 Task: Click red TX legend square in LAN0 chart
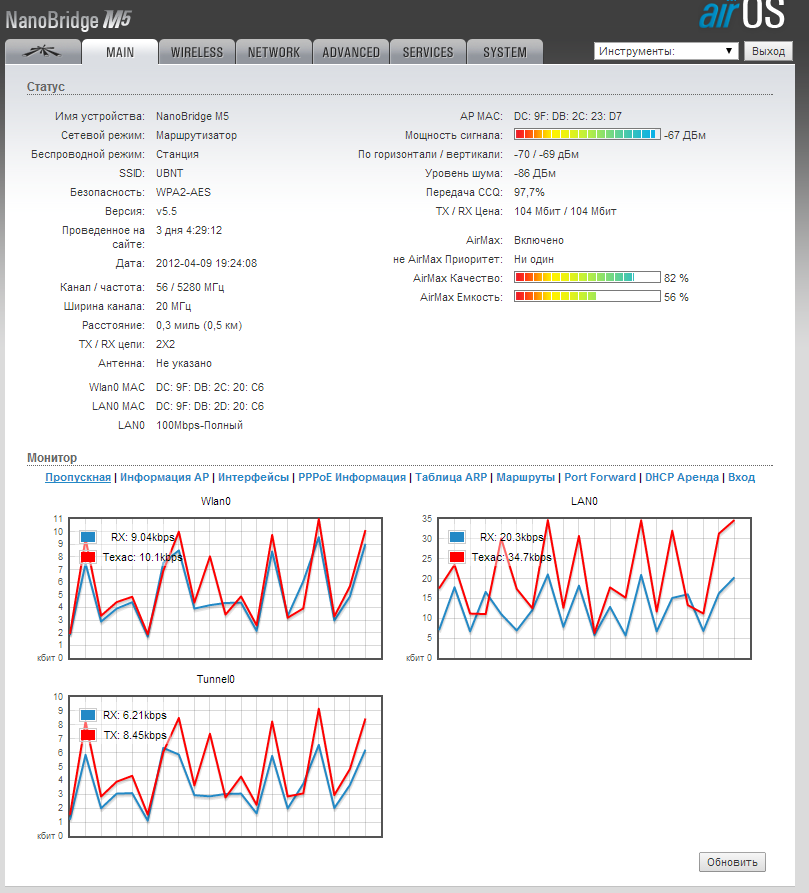(457, 557)
